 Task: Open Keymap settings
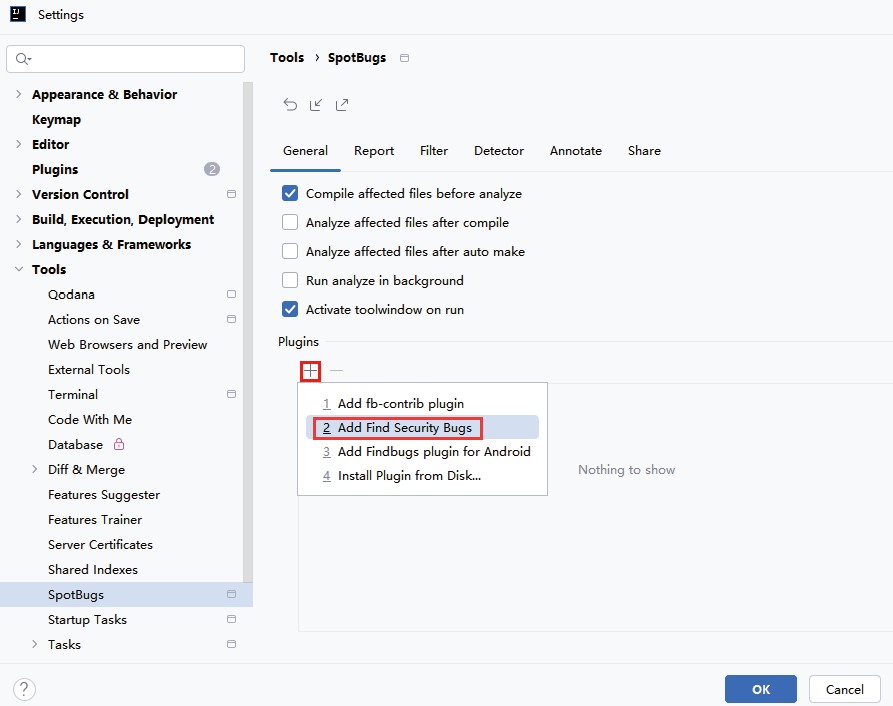pyautogui.click(x=56, y=120)
